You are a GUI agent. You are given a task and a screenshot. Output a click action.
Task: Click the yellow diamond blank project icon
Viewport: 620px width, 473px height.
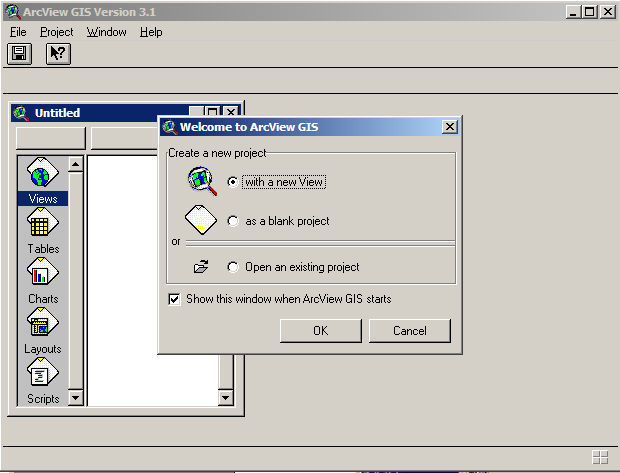coord(201,220)
